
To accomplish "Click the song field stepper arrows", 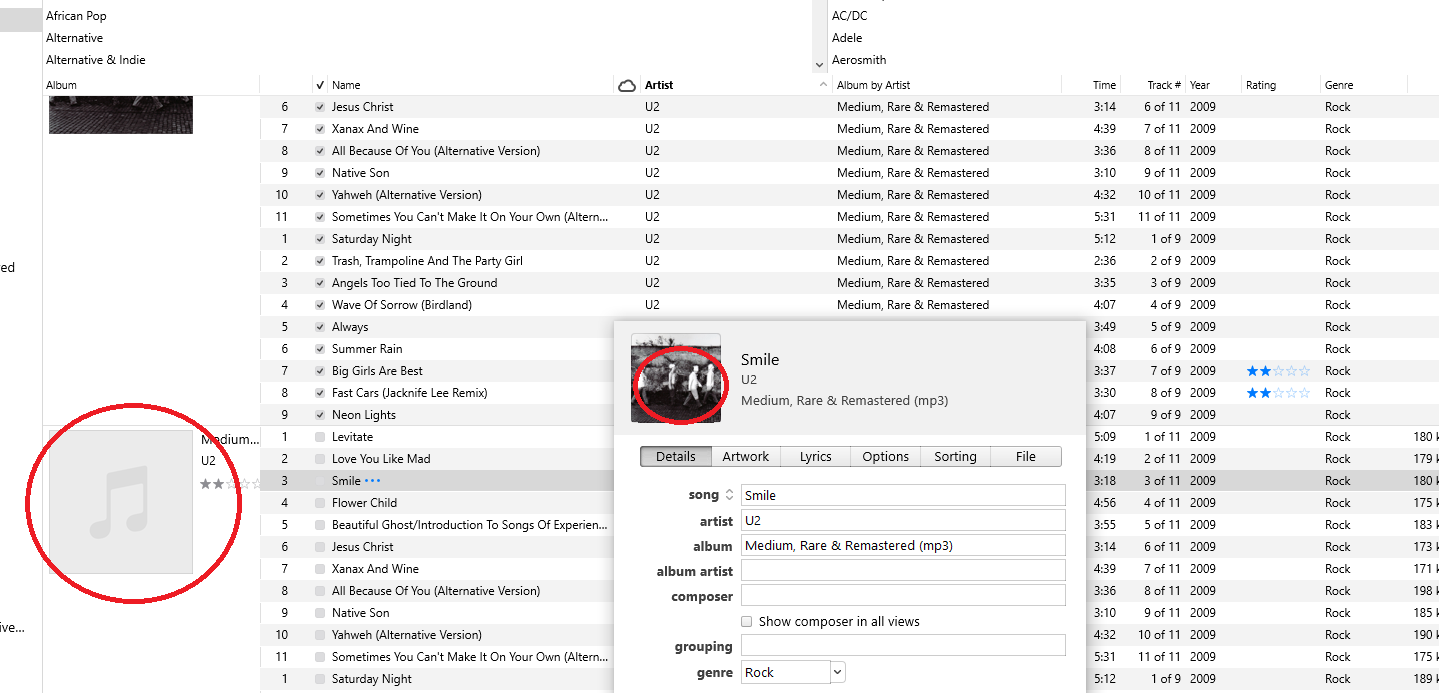I will (x=729, y=495).
